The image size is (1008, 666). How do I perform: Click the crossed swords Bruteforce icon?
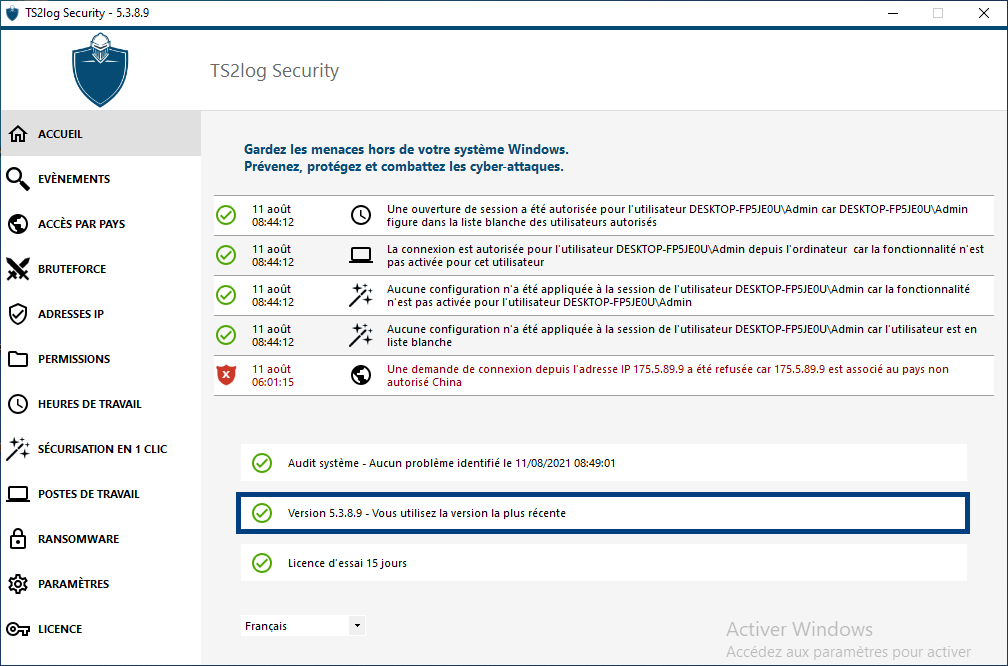18,269
